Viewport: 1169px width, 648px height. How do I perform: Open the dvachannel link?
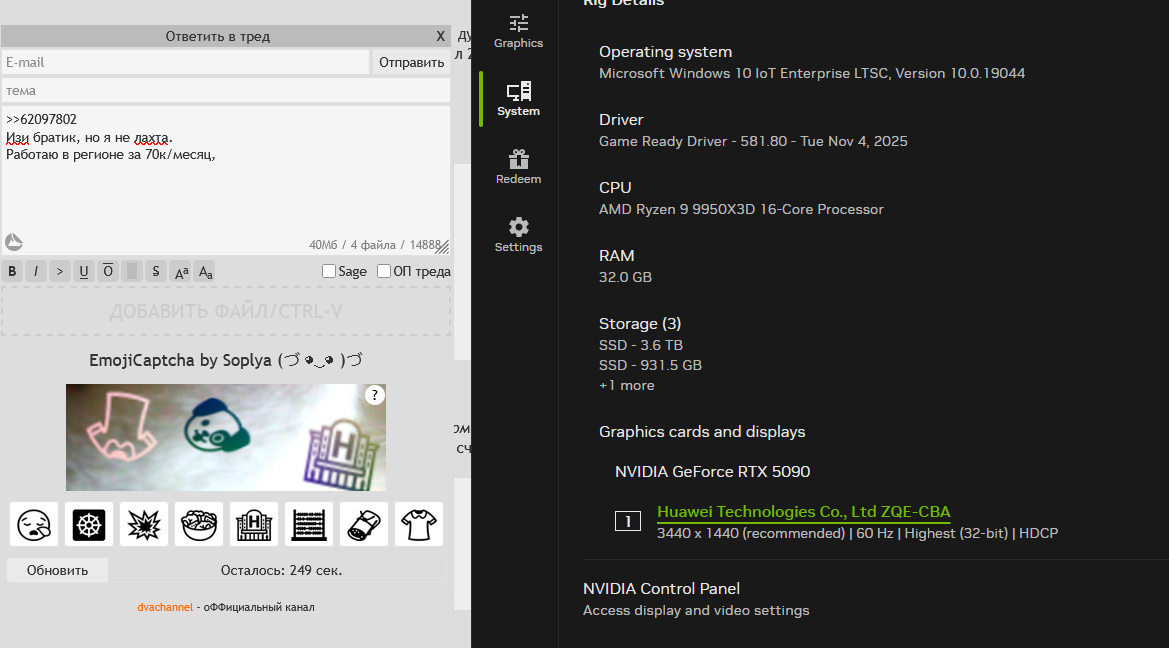[165, 607]
